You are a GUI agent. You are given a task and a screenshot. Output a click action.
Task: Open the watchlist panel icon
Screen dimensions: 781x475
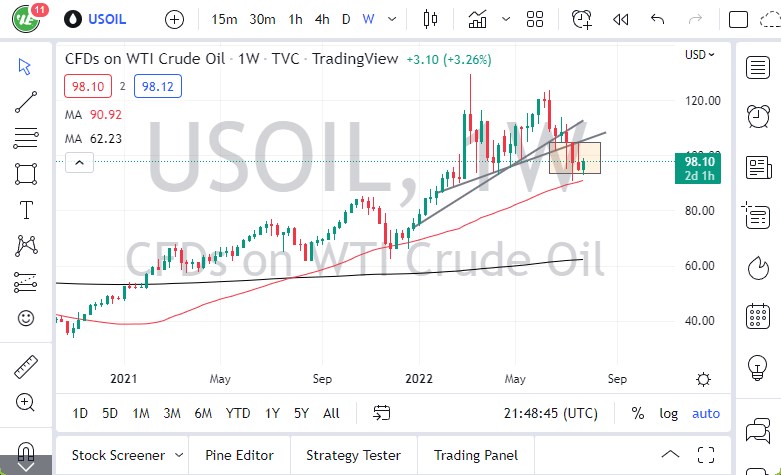(758, 67)
